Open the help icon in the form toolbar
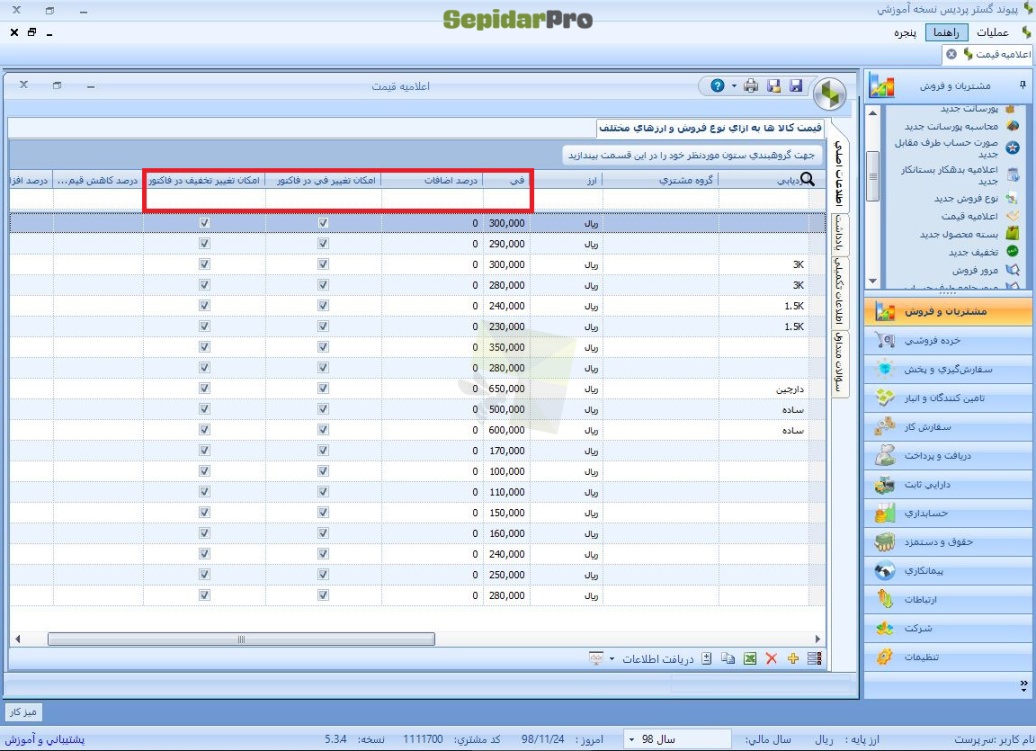1036x751 pixels. coord(717,86)
